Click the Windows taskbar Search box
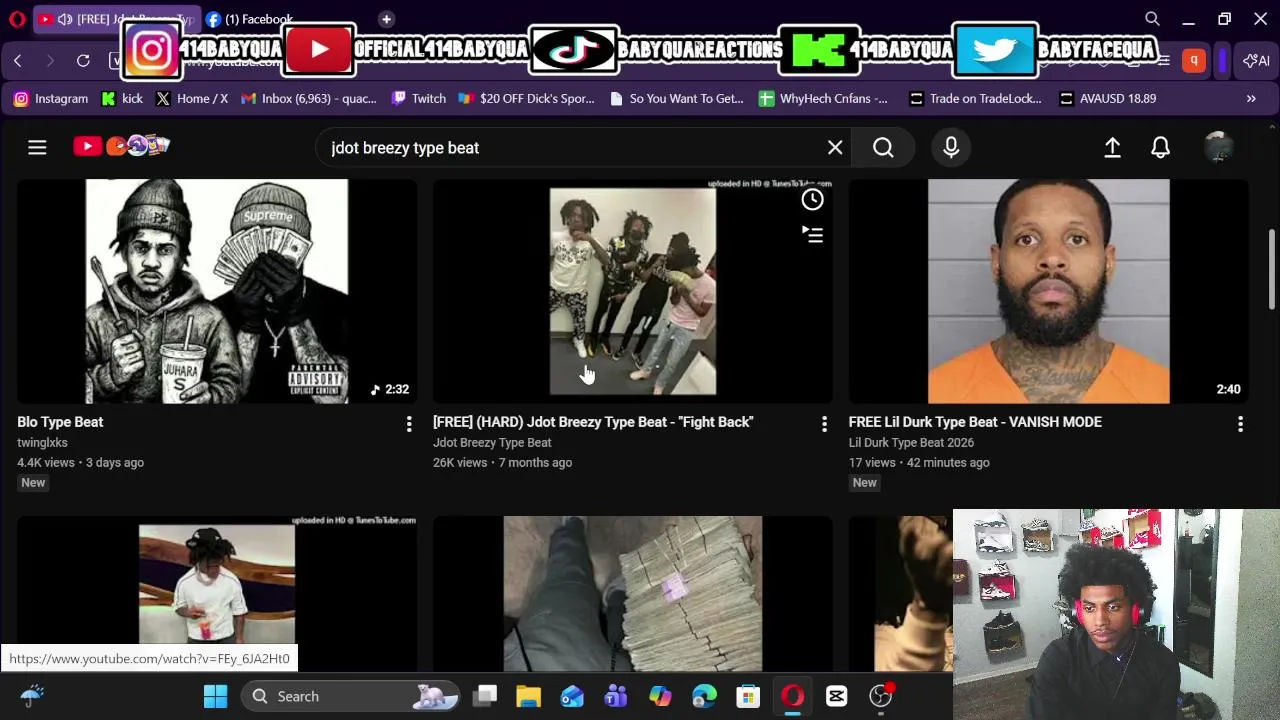 coord(350,696)
